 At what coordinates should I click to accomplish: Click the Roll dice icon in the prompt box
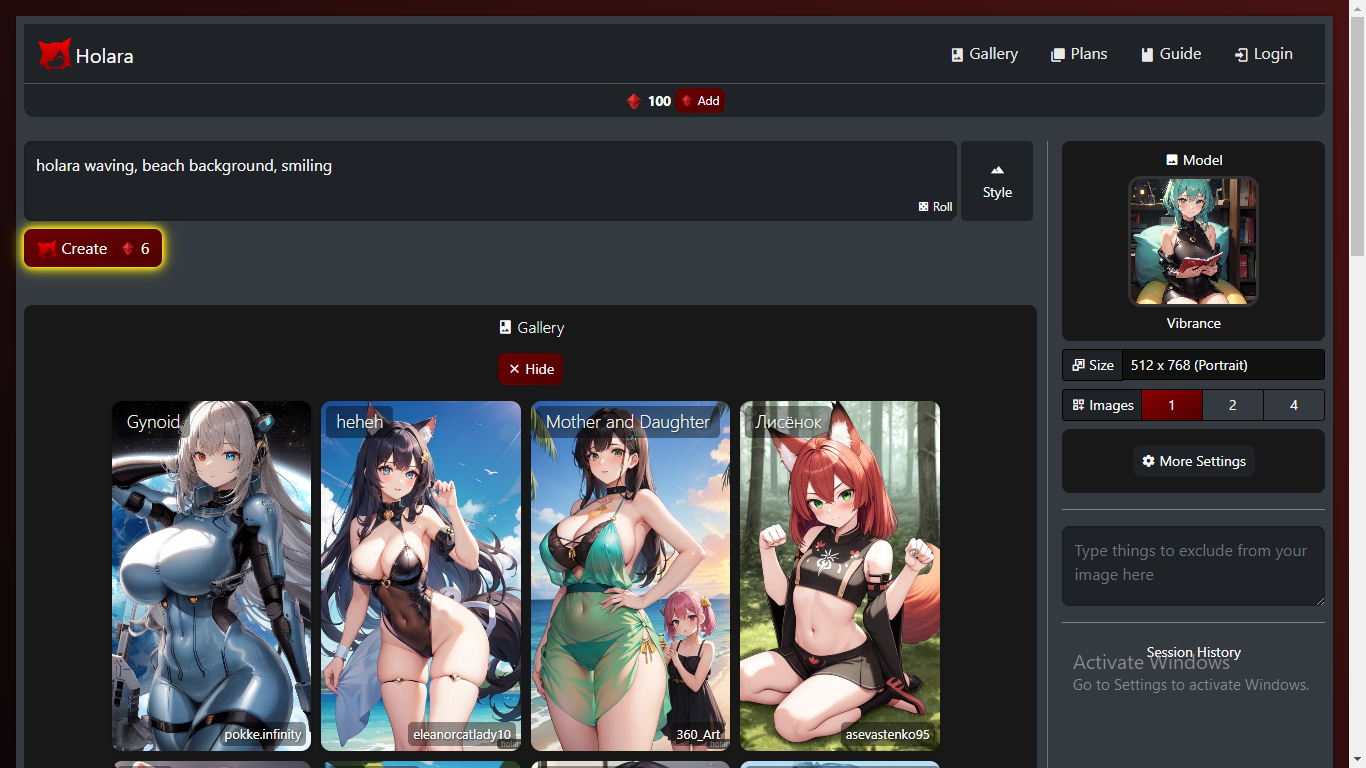click(922, 206)
